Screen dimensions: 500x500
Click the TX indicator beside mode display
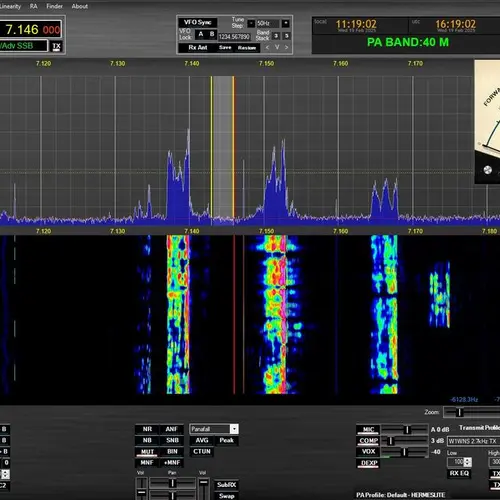[56, 46]
